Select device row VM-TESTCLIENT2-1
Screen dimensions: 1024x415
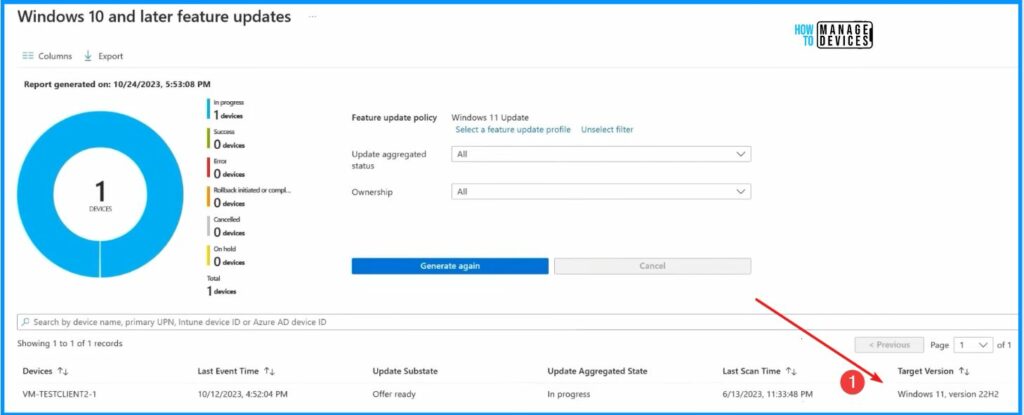(x=59, y=394)
